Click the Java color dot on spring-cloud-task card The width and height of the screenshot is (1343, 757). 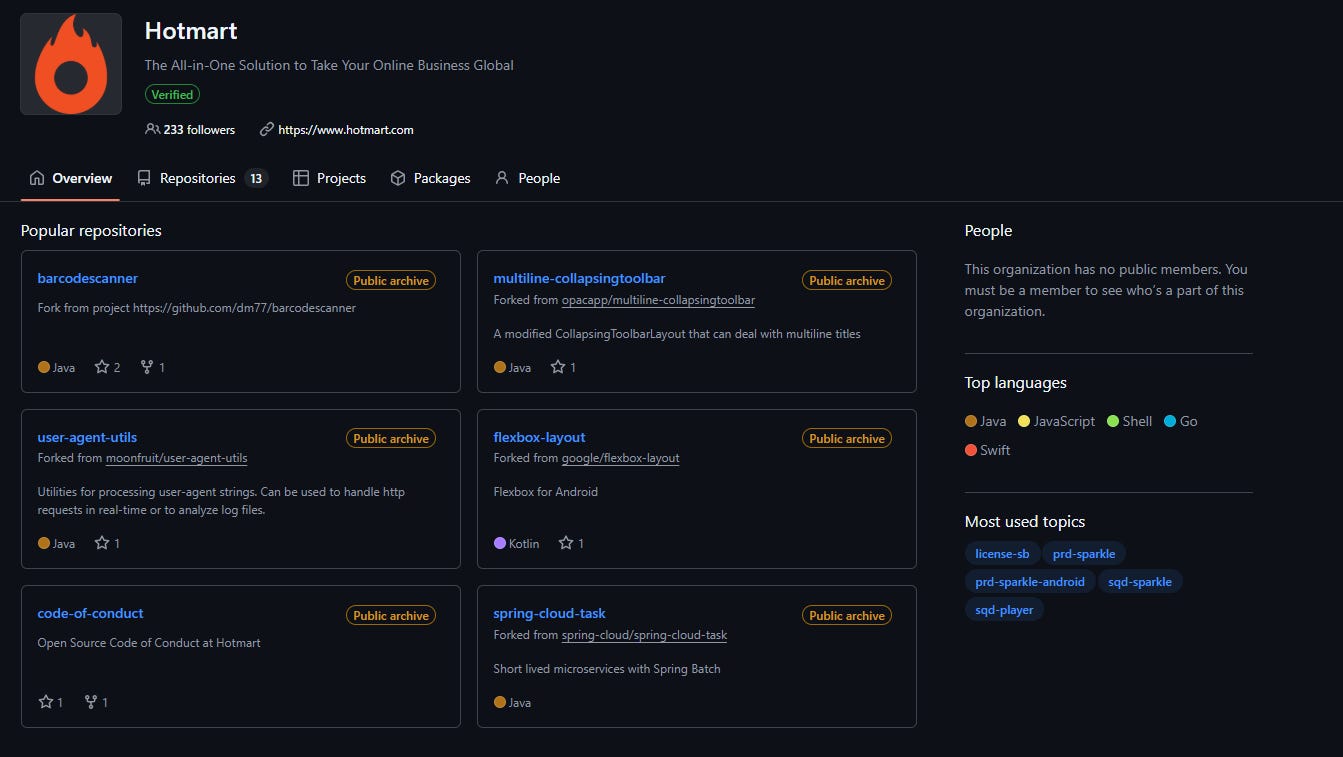(500, 702)
